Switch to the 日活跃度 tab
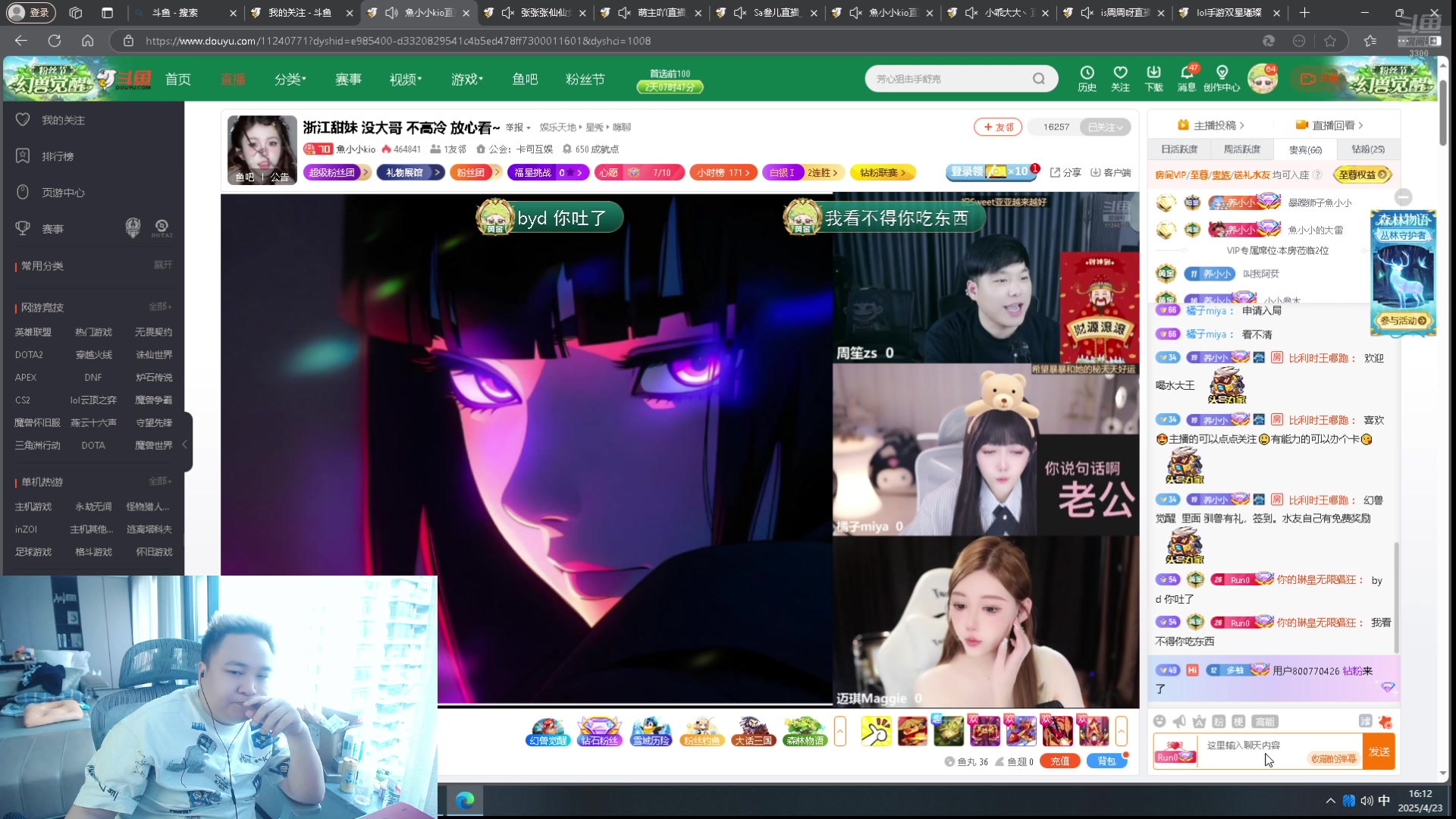The image size is (1456, 819). pos(1179,149)
